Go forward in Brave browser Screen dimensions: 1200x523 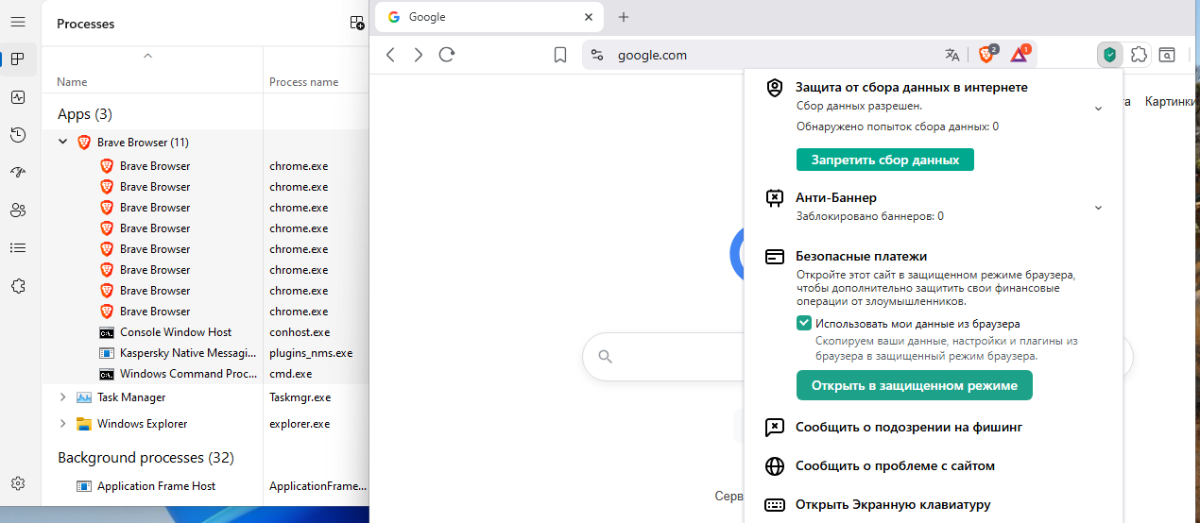(418, 55)
